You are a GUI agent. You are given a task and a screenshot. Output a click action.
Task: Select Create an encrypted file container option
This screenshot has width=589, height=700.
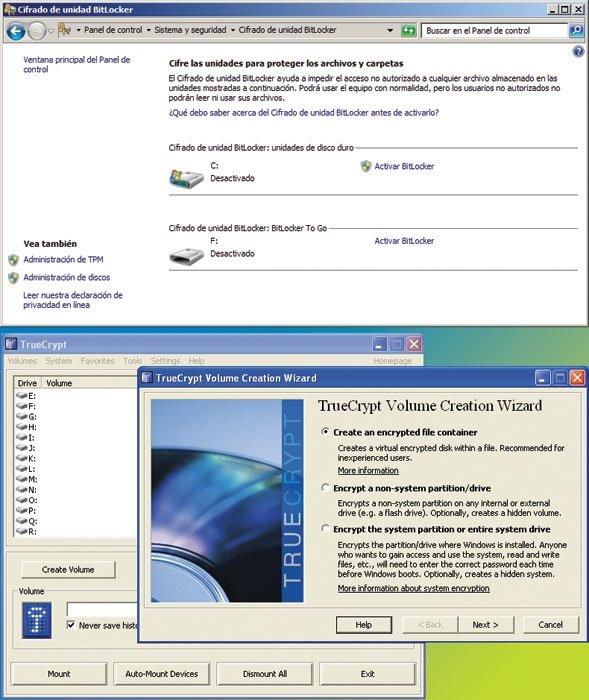326,432
